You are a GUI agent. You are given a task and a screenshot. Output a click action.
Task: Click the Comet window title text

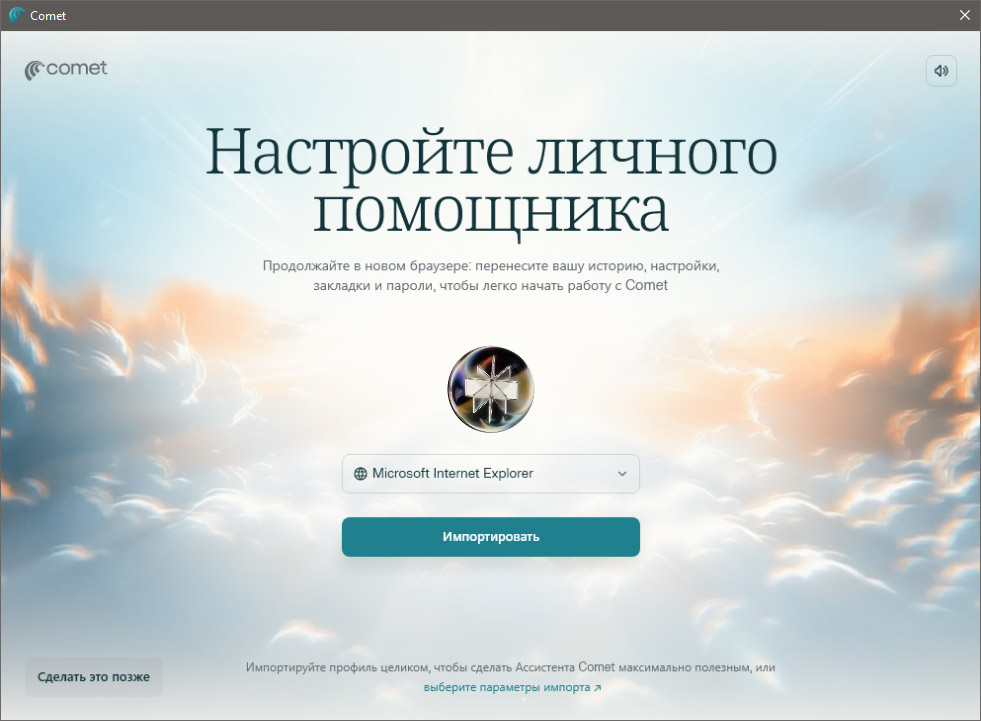[49, 15]
